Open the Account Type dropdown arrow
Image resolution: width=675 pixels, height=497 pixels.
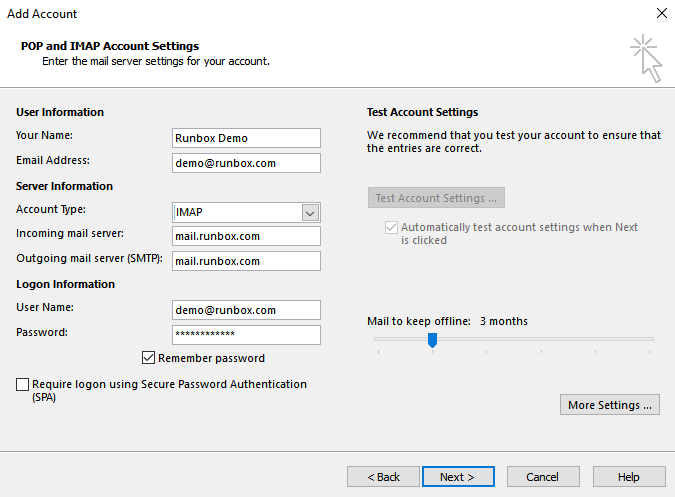point(310,212)
